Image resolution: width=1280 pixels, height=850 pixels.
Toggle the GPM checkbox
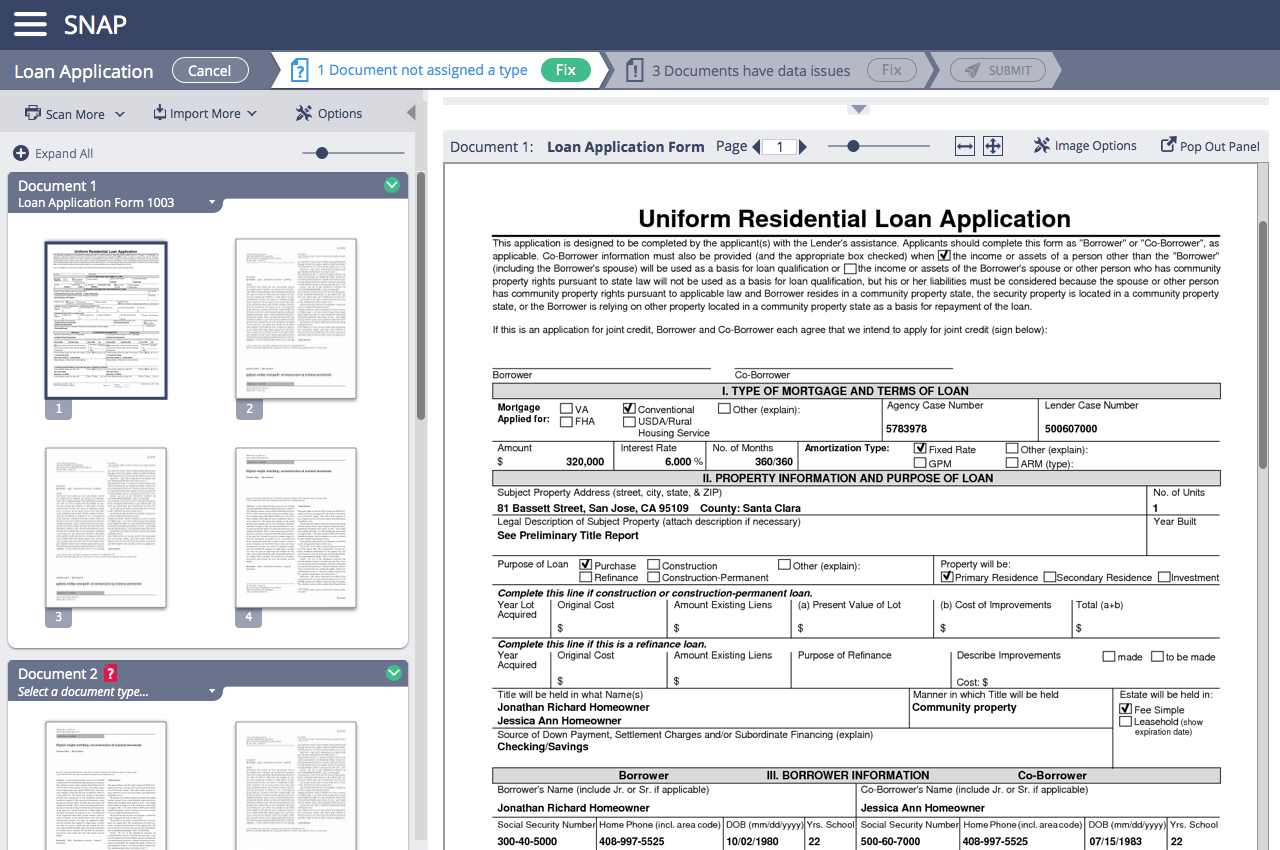920,463
